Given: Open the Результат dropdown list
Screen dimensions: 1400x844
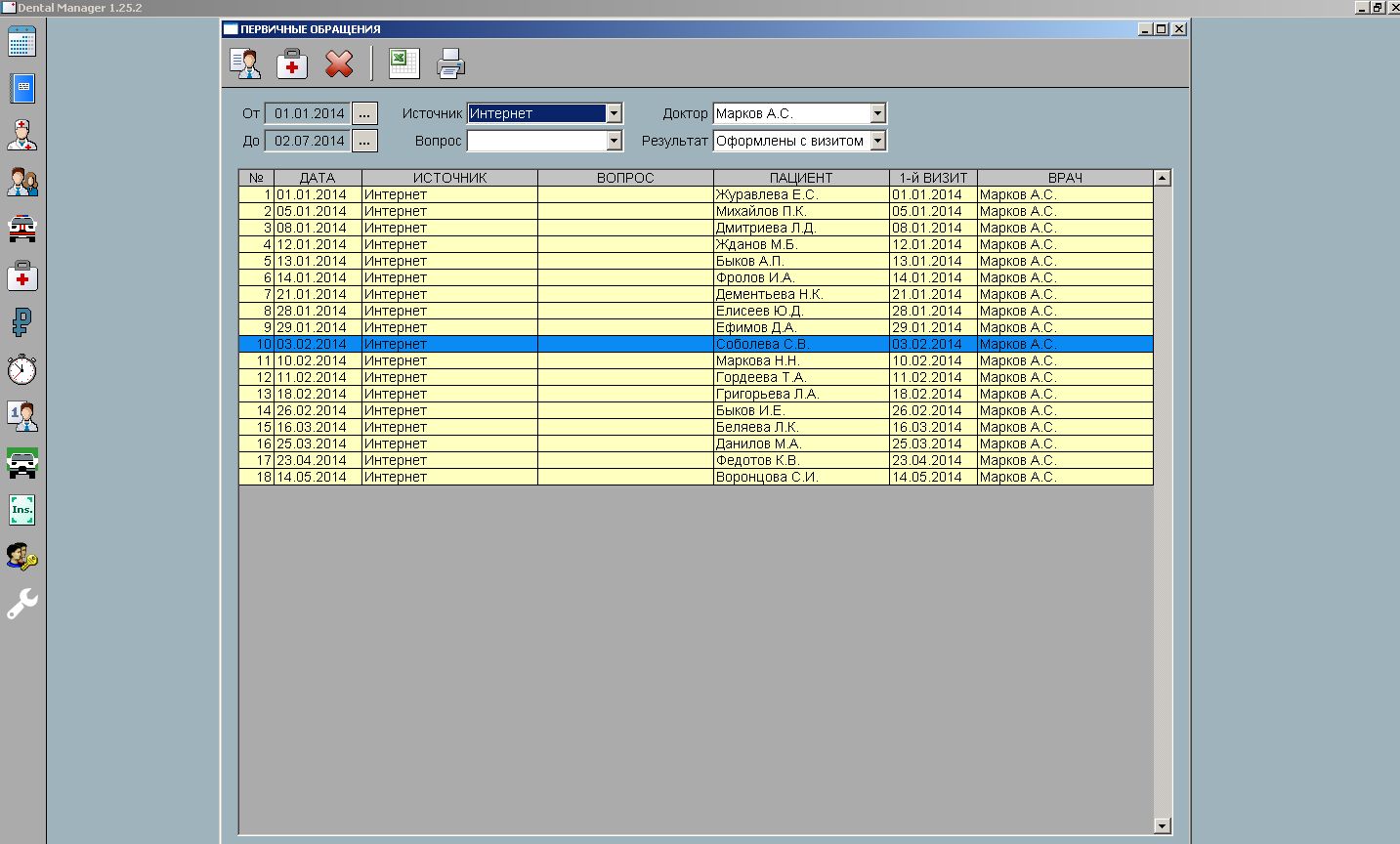Looking at the screenshot, I should [x=877, y=141].
